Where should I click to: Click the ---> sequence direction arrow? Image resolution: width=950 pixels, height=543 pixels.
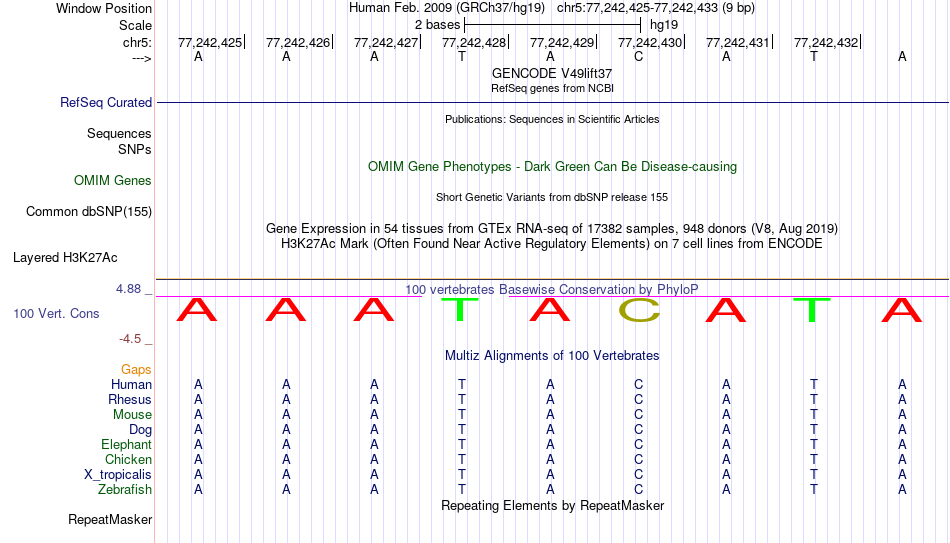(x=141, y=58)
